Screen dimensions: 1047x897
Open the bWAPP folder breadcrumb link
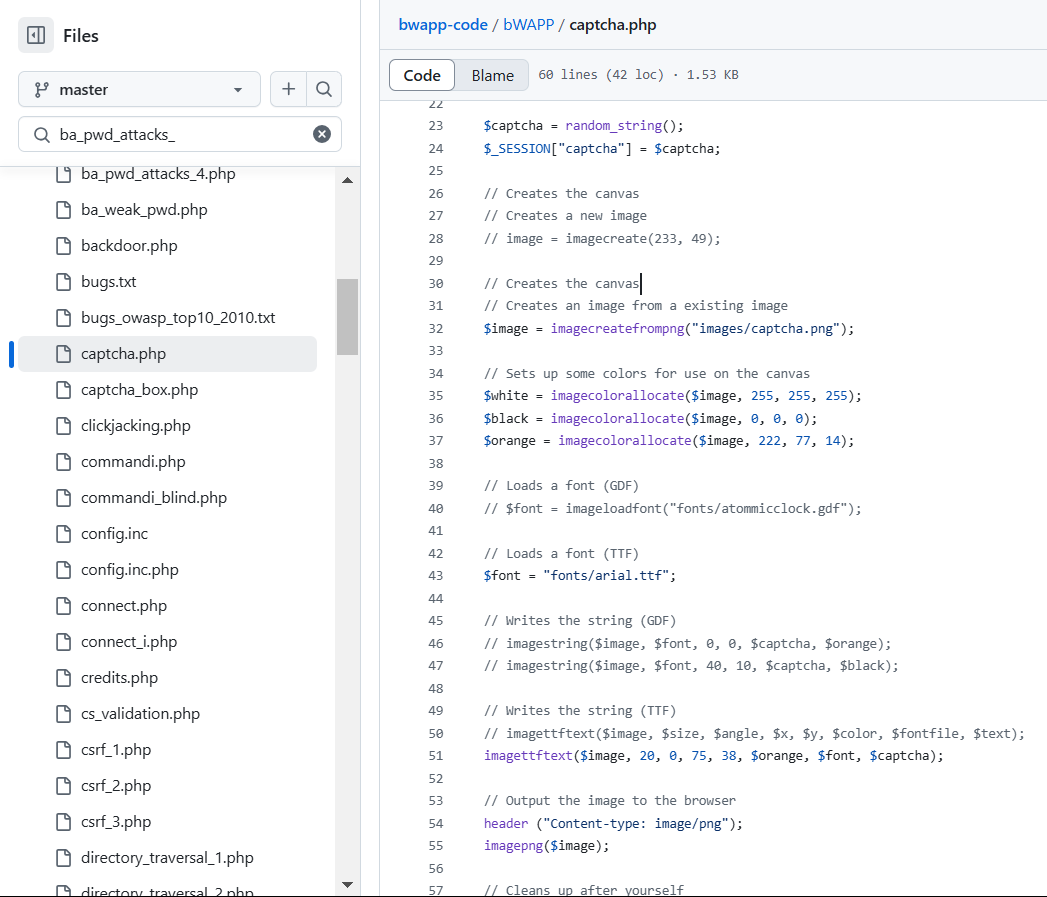click(x=530, y=25)
